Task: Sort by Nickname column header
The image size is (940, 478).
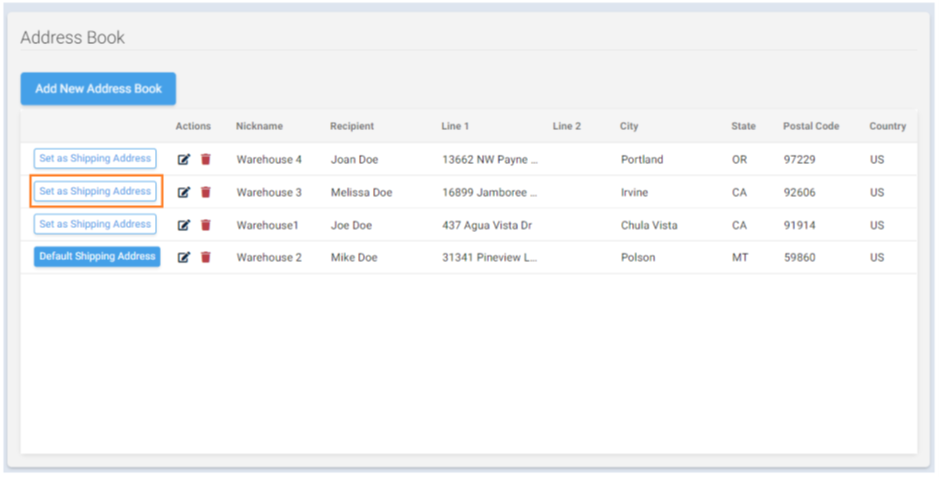Action: click(x=259, y=127)
